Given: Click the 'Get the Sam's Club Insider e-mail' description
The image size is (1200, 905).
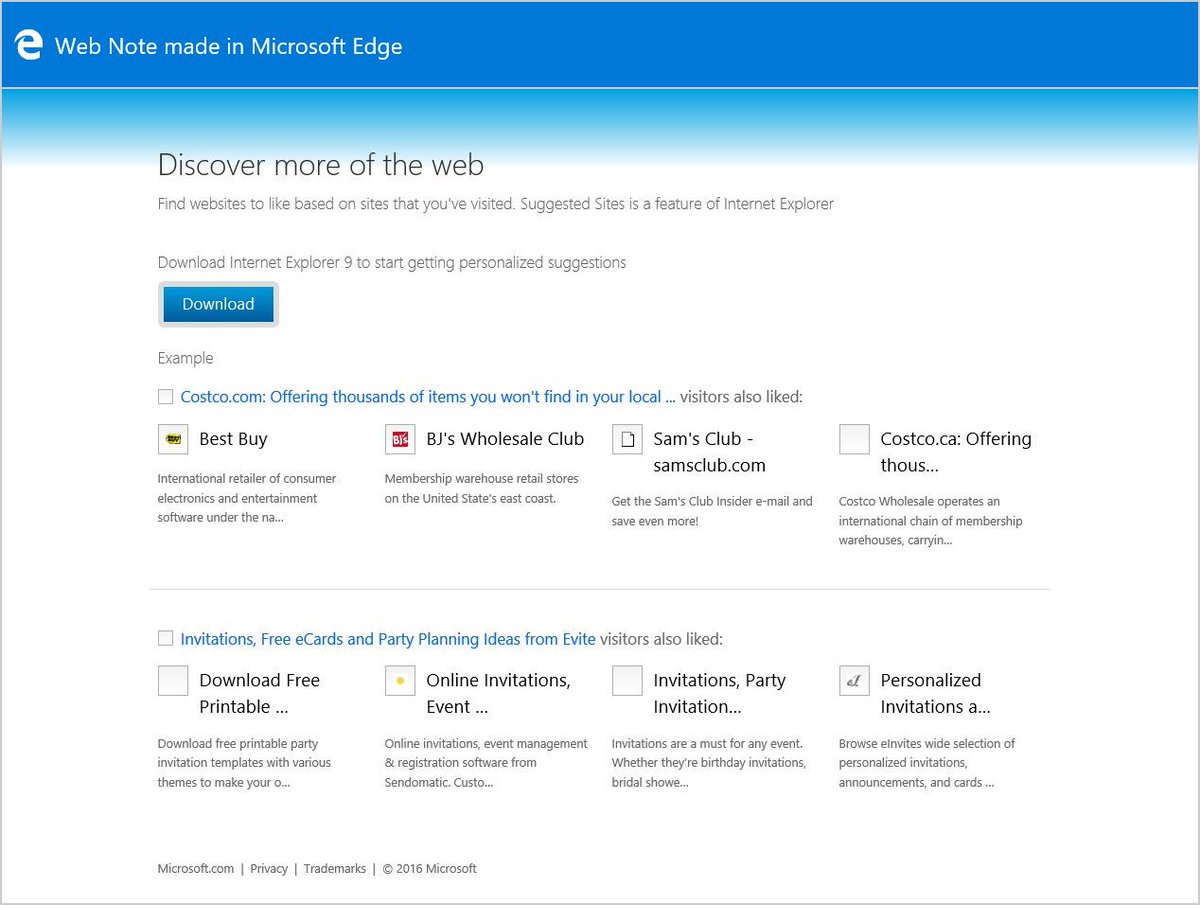Looking at the screenshot, I should pos(712,511).
